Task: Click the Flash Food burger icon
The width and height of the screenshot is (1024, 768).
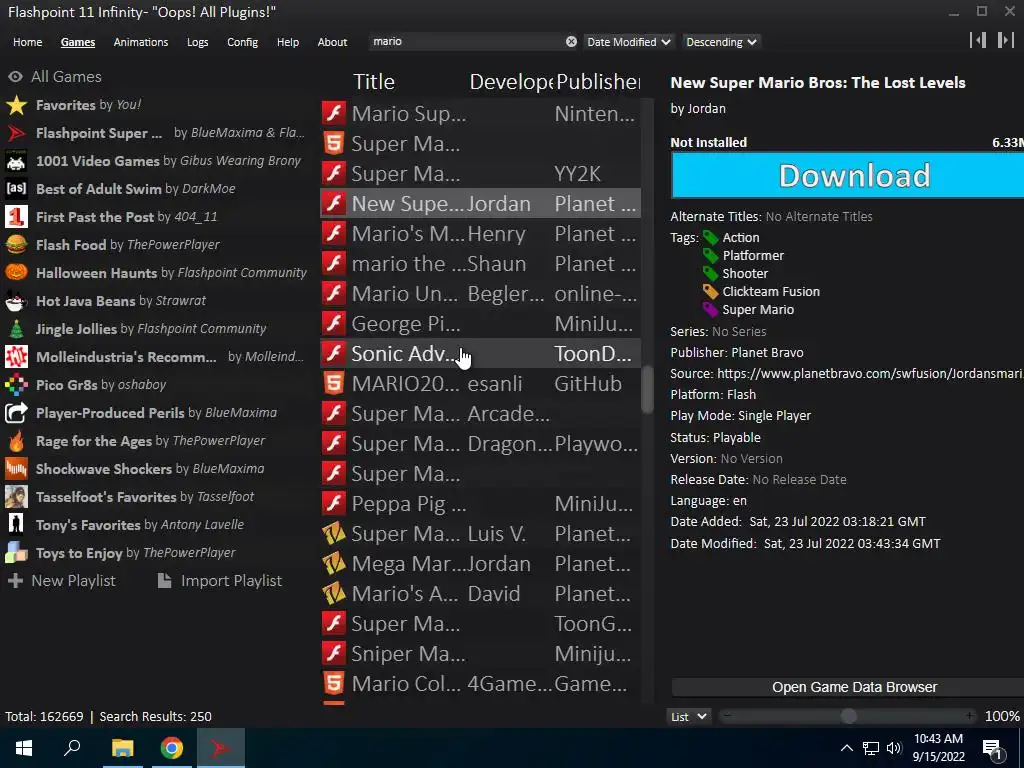Action: click(x=16, y=245)
